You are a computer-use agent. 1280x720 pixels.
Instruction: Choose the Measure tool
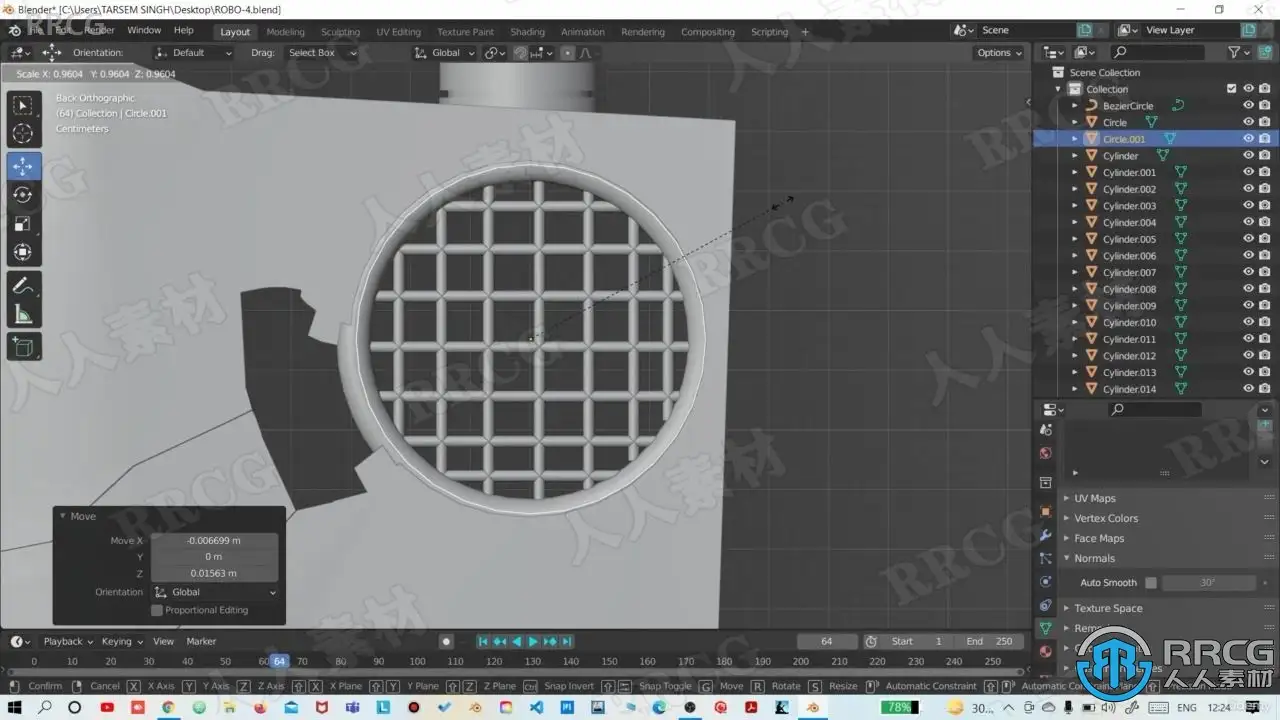[x=24, y=315]
